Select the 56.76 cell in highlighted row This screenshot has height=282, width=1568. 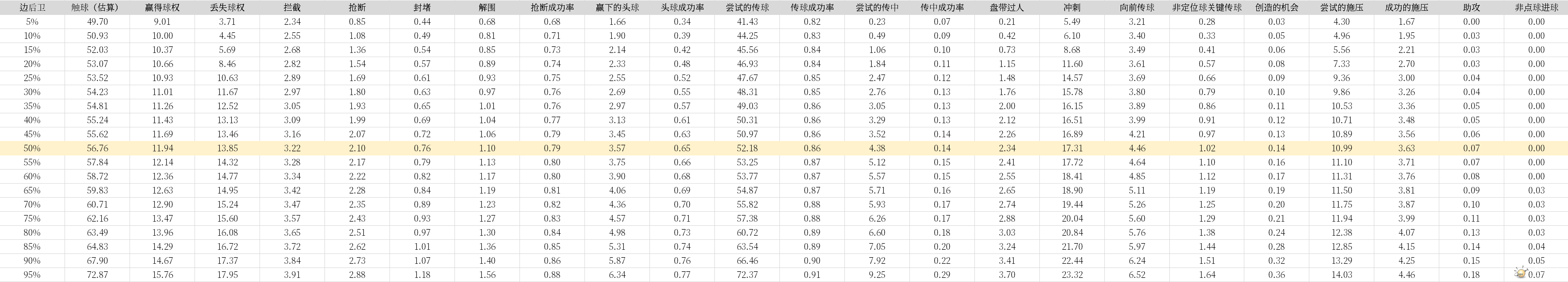point(97,148)
